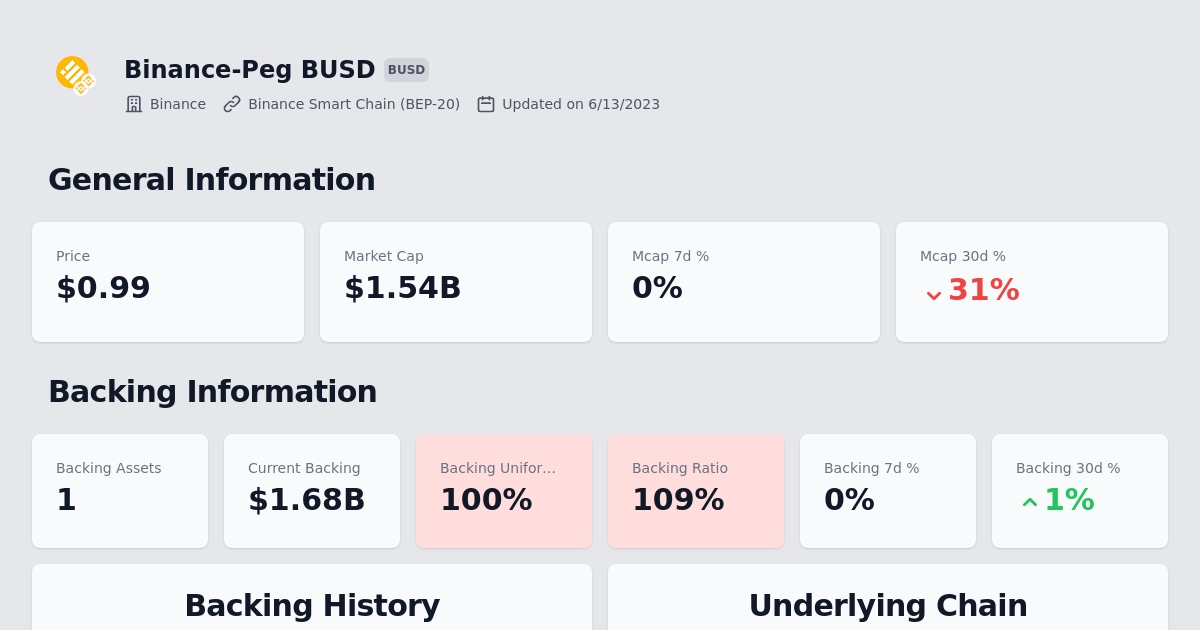Click the building icon next to Binance
The width and height of the screenshot is (1200, 630).
click(x=134, y=104)
